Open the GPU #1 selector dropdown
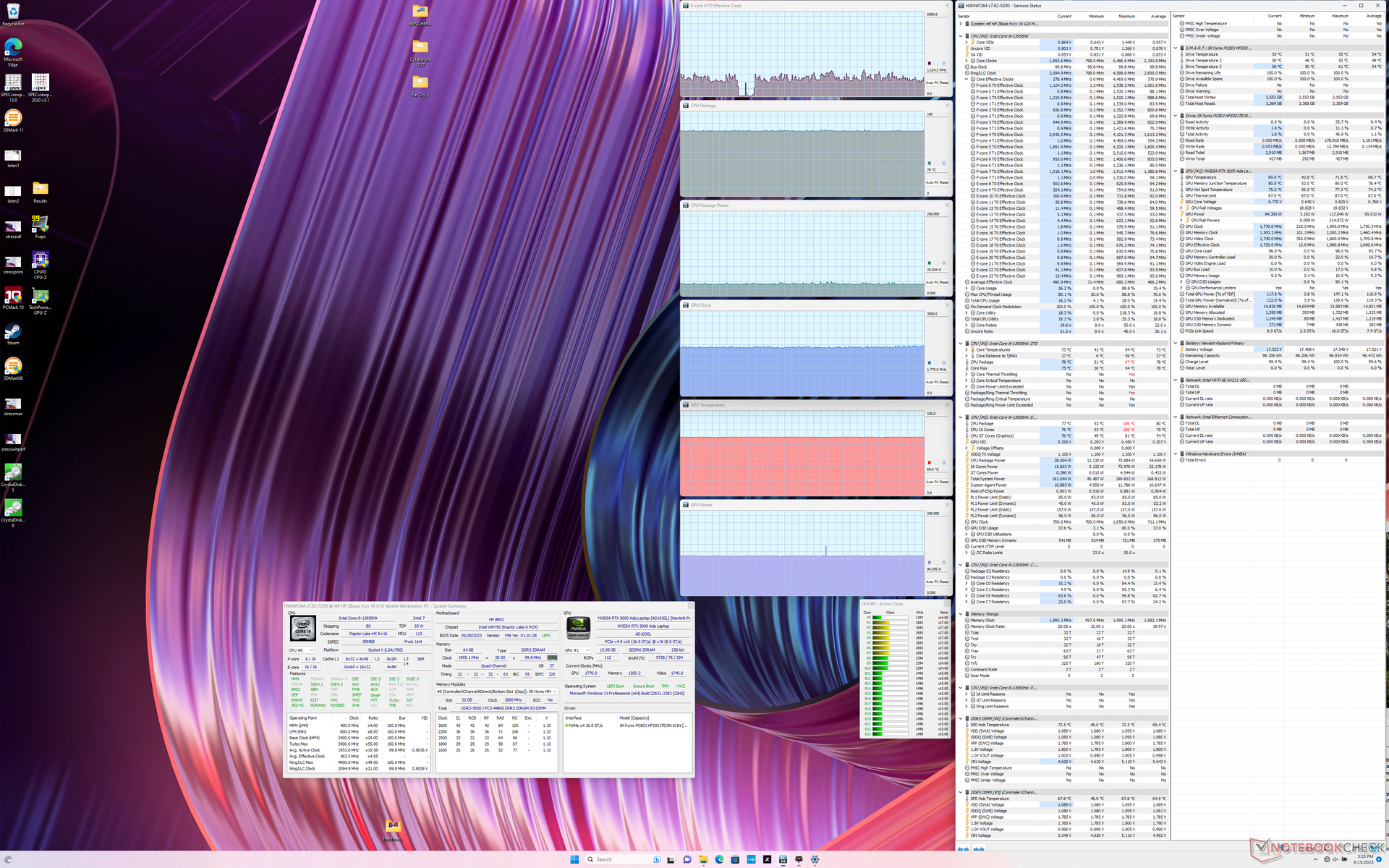Screen dimensions: 1389x868 577,650
